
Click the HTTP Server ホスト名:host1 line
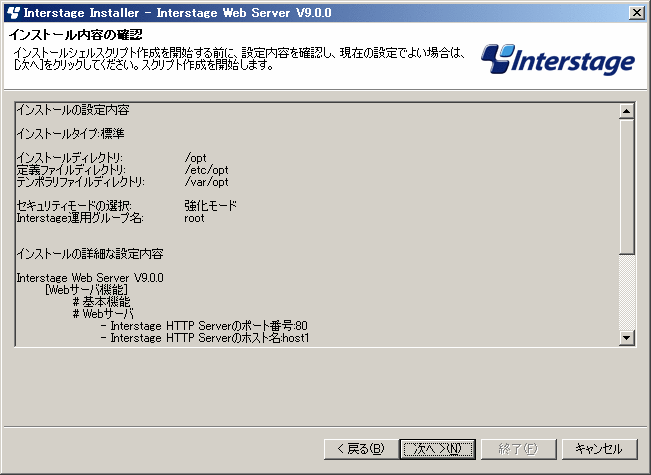205,338
